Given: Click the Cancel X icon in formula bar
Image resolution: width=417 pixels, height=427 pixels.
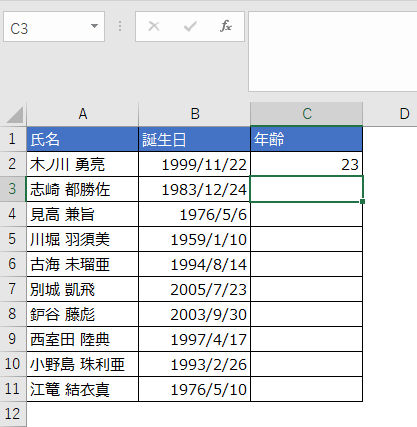Looking at the screenshot, I should (x=154, y=26).
